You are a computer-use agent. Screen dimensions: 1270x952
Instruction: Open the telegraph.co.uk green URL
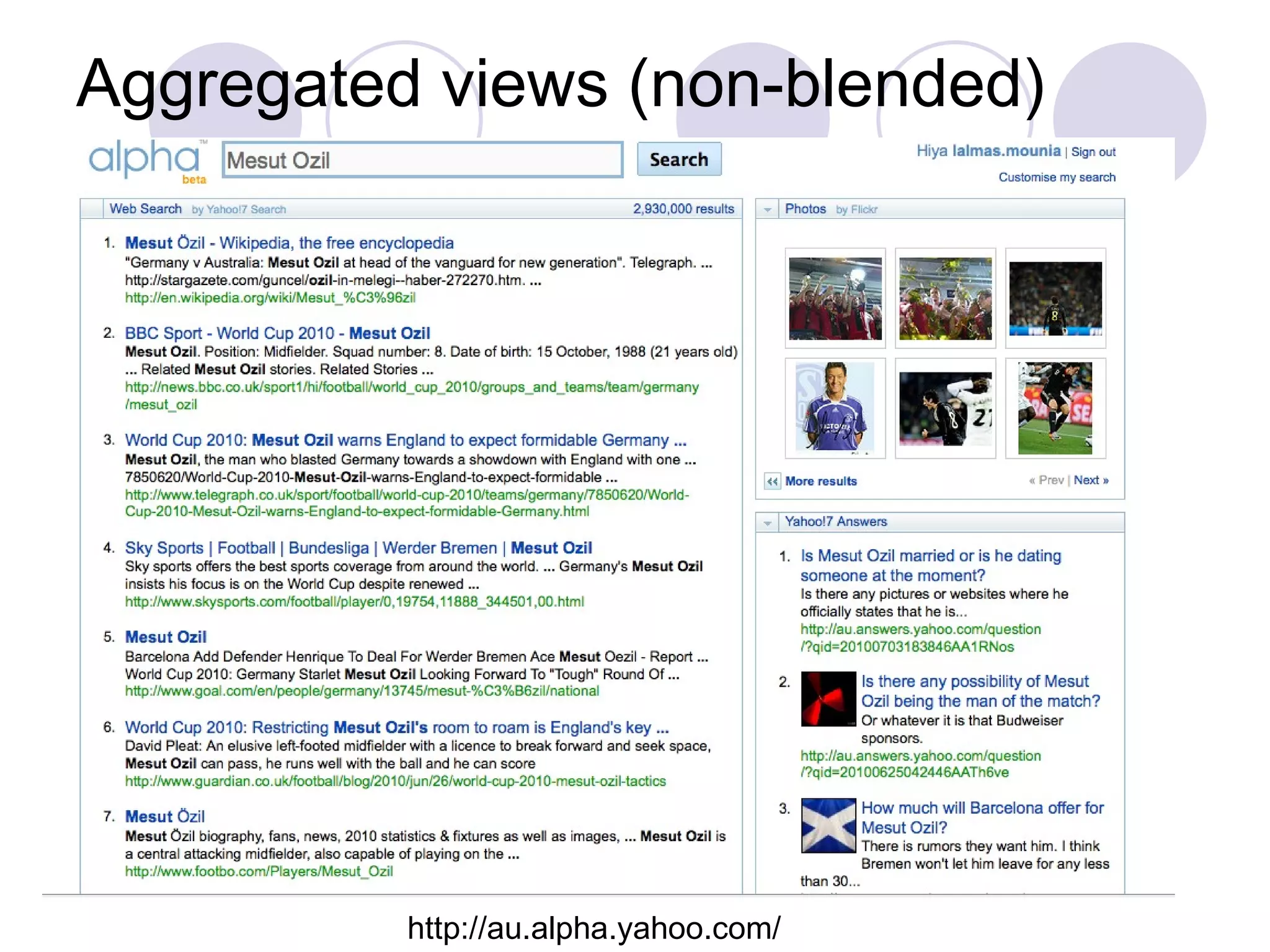[407, 503]
